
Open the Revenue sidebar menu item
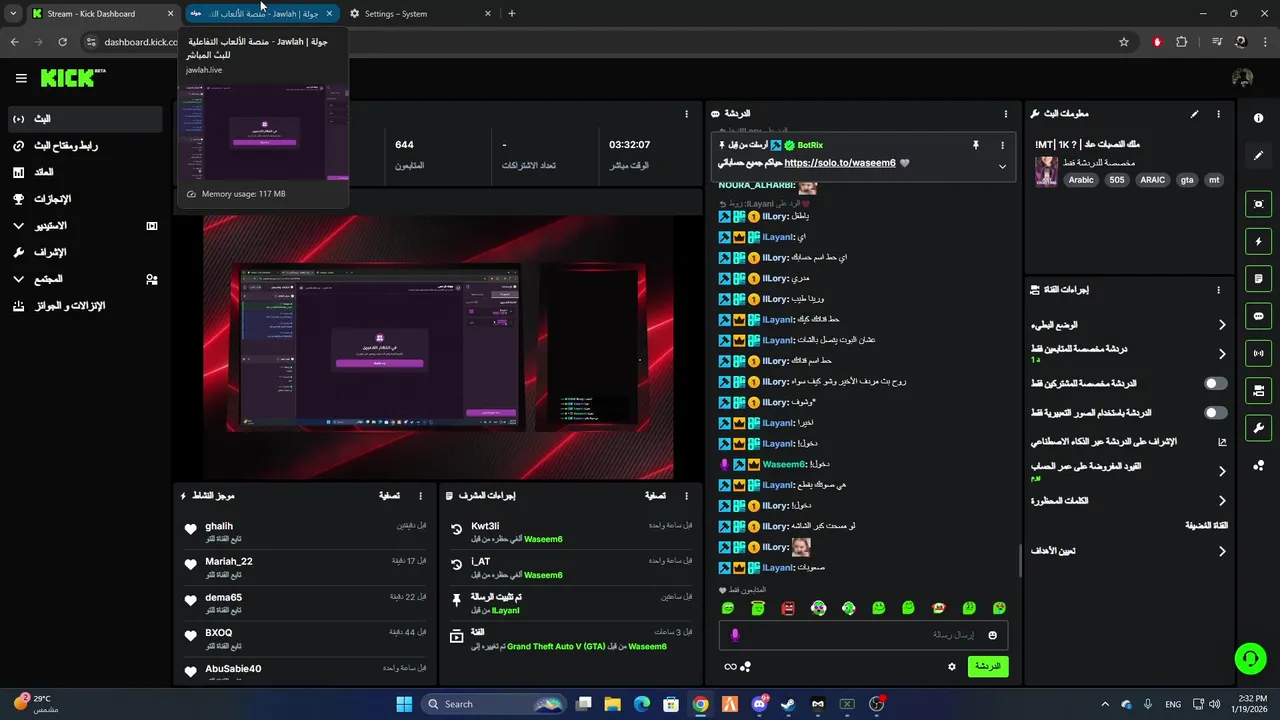[85, 172]
